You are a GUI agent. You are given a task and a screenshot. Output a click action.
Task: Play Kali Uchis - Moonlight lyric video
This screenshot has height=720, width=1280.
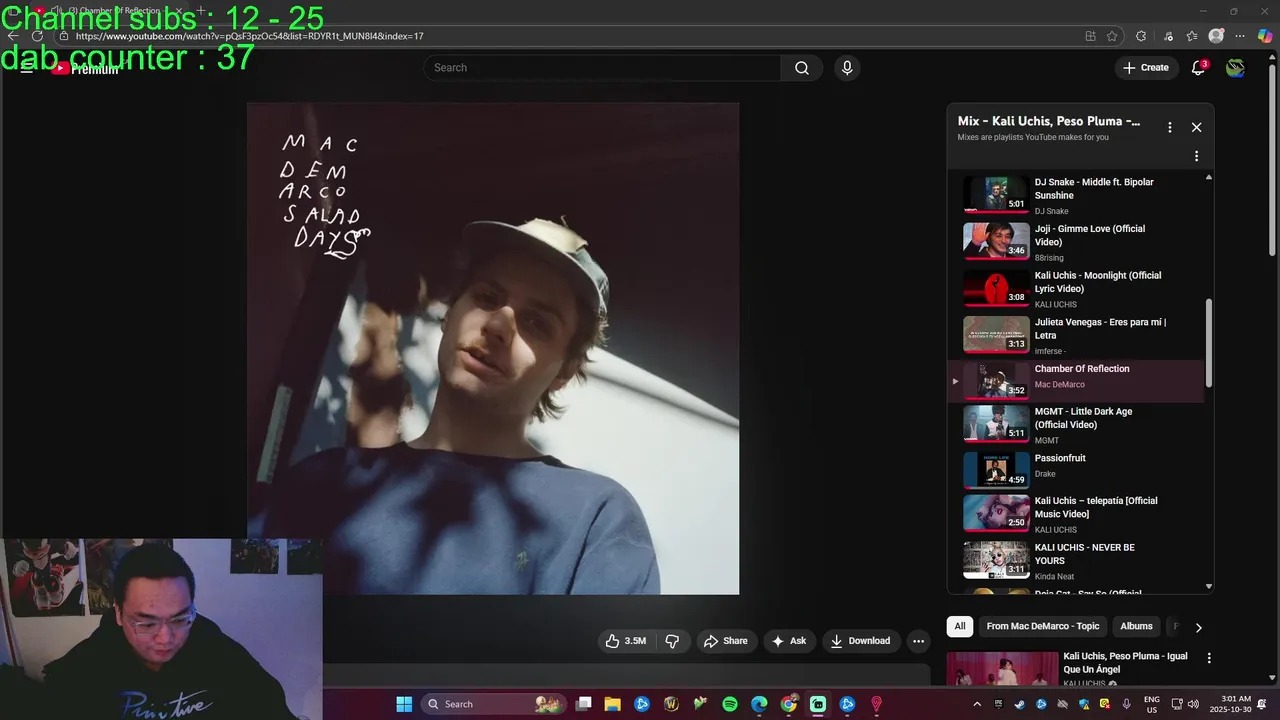(x=1075, y=288)
